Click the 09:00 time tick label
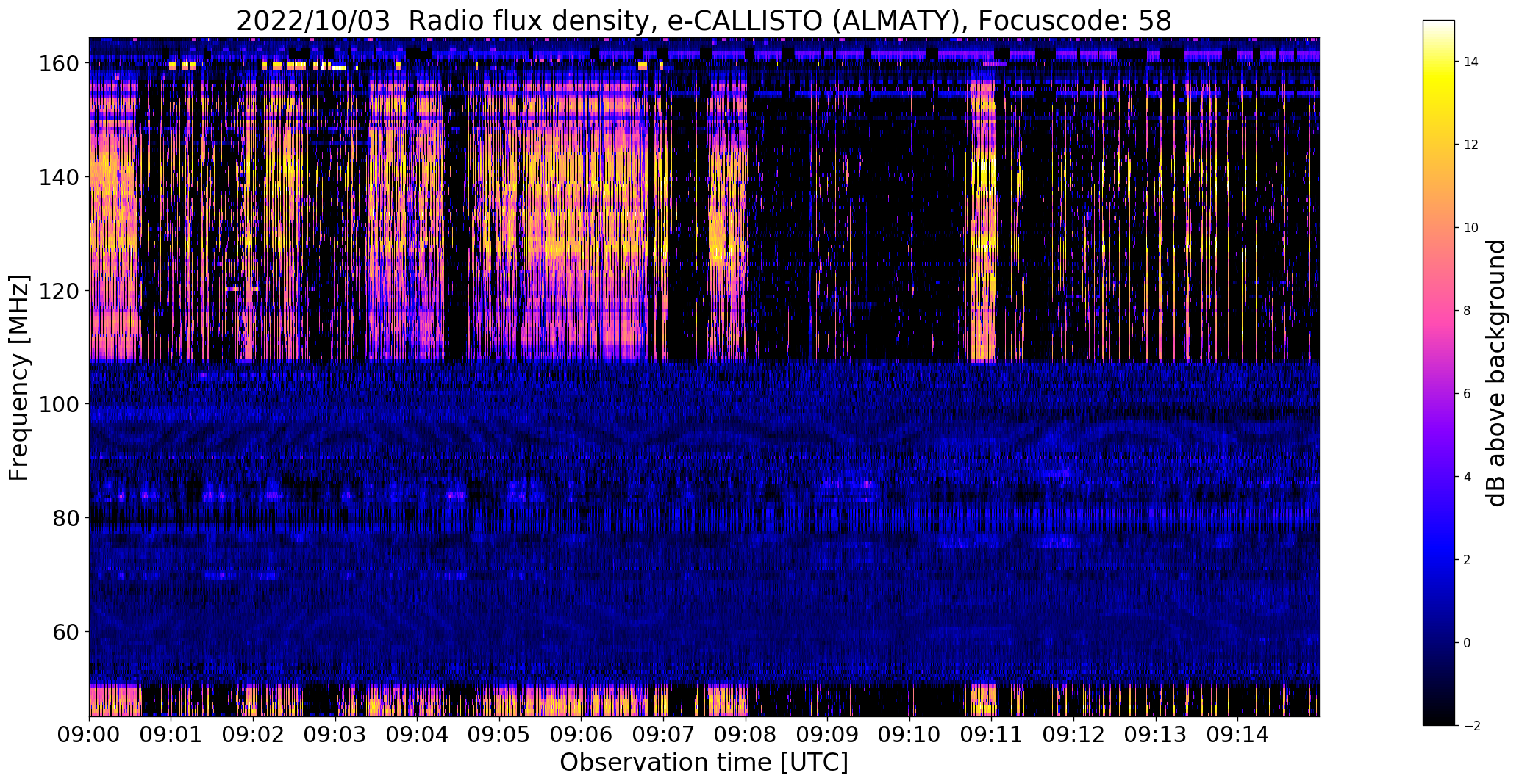The height and width of the screenshot is (784, 1519). (x=90, y=734)
